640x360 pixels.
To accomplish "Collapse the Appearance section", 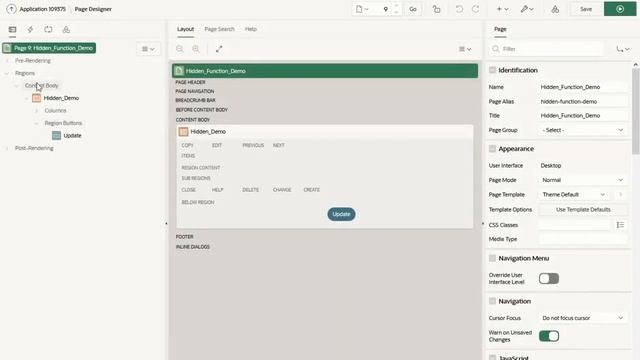I will 492,149.
